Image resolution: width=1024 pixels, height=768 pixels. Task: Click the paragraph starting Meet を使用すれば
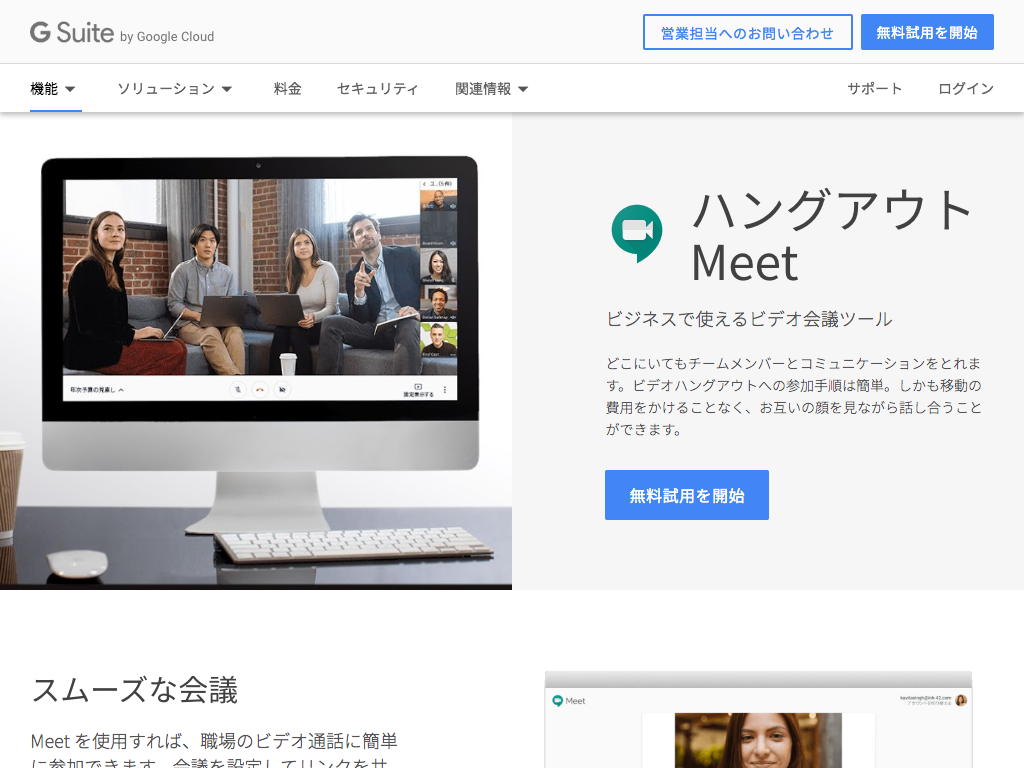[x=214, y=751]
